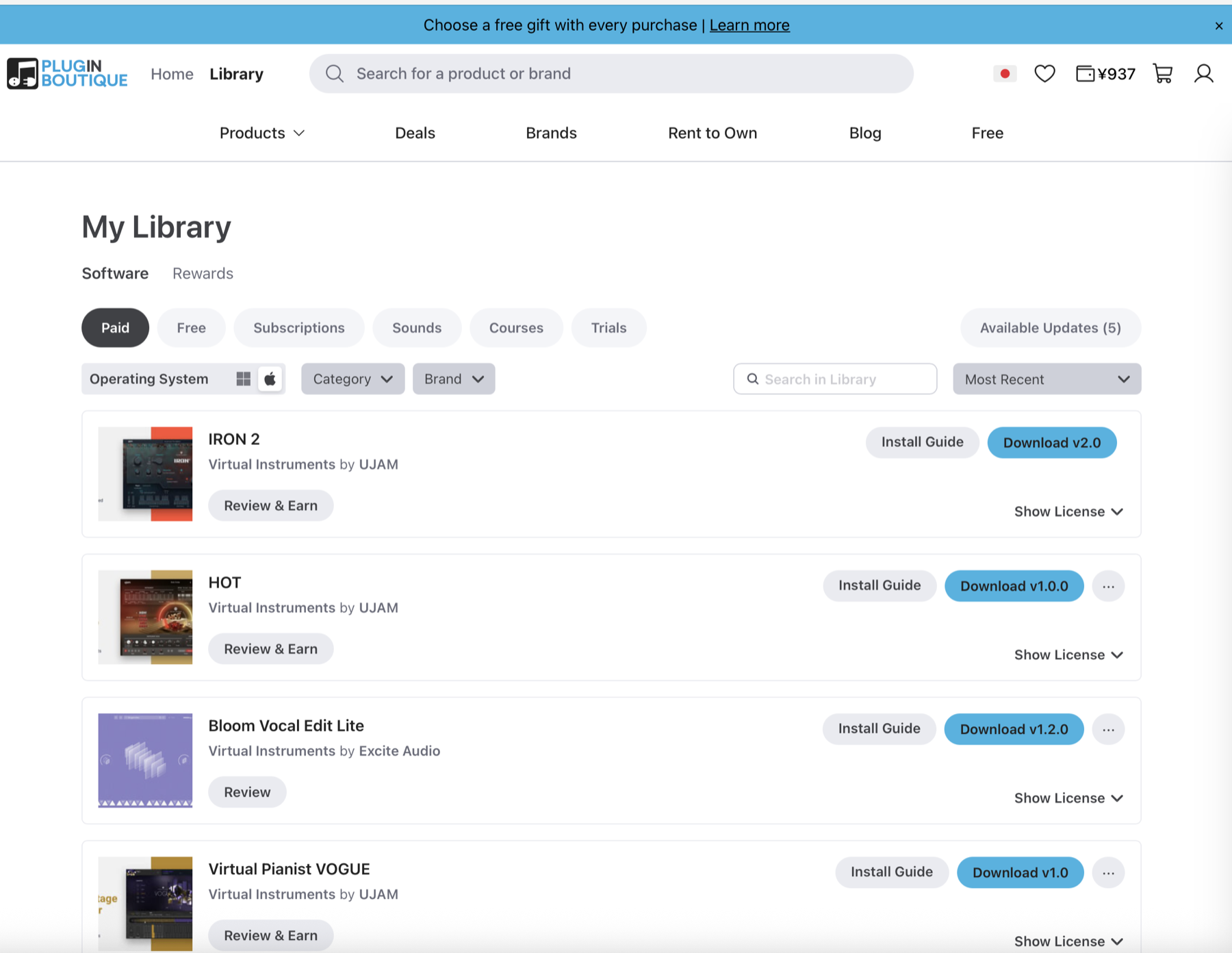
Task: Open more options for Bloom Vocal Edit Lite
Action: [x=1108, y=729]
